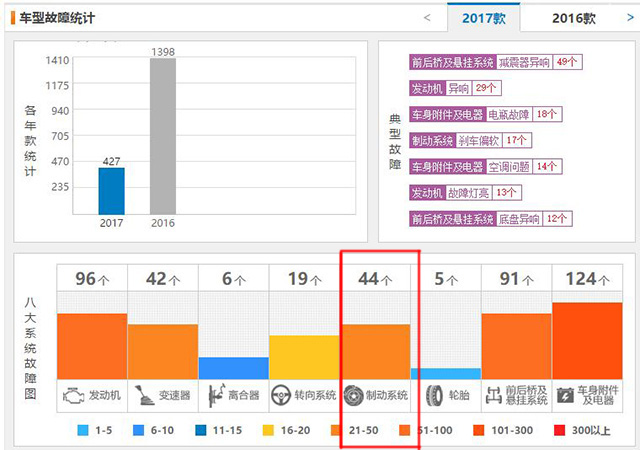Click the yellow 转向系统 bar with 19个
This screenshot has width=640, height=450.
pyautogui.click(x=304, y=357)
